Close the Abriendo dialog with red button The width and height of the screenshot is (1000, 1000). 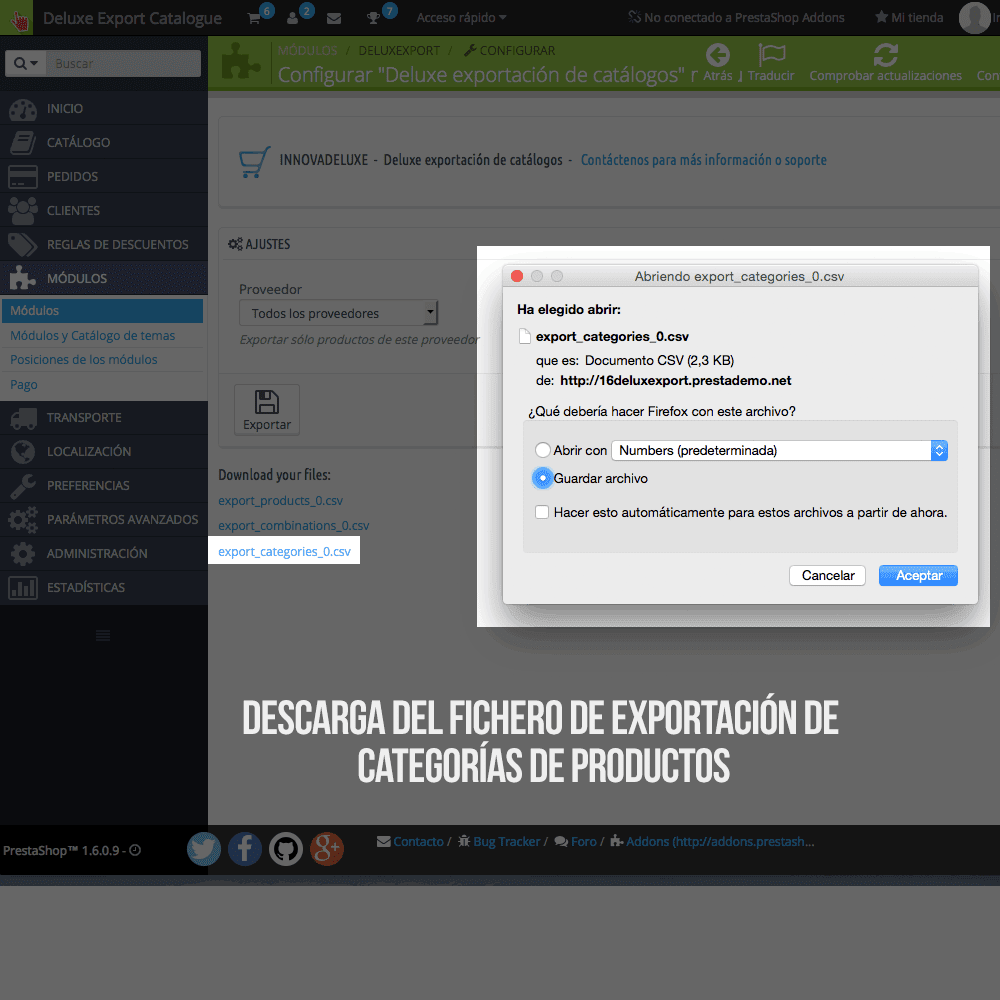pos(517,276)
